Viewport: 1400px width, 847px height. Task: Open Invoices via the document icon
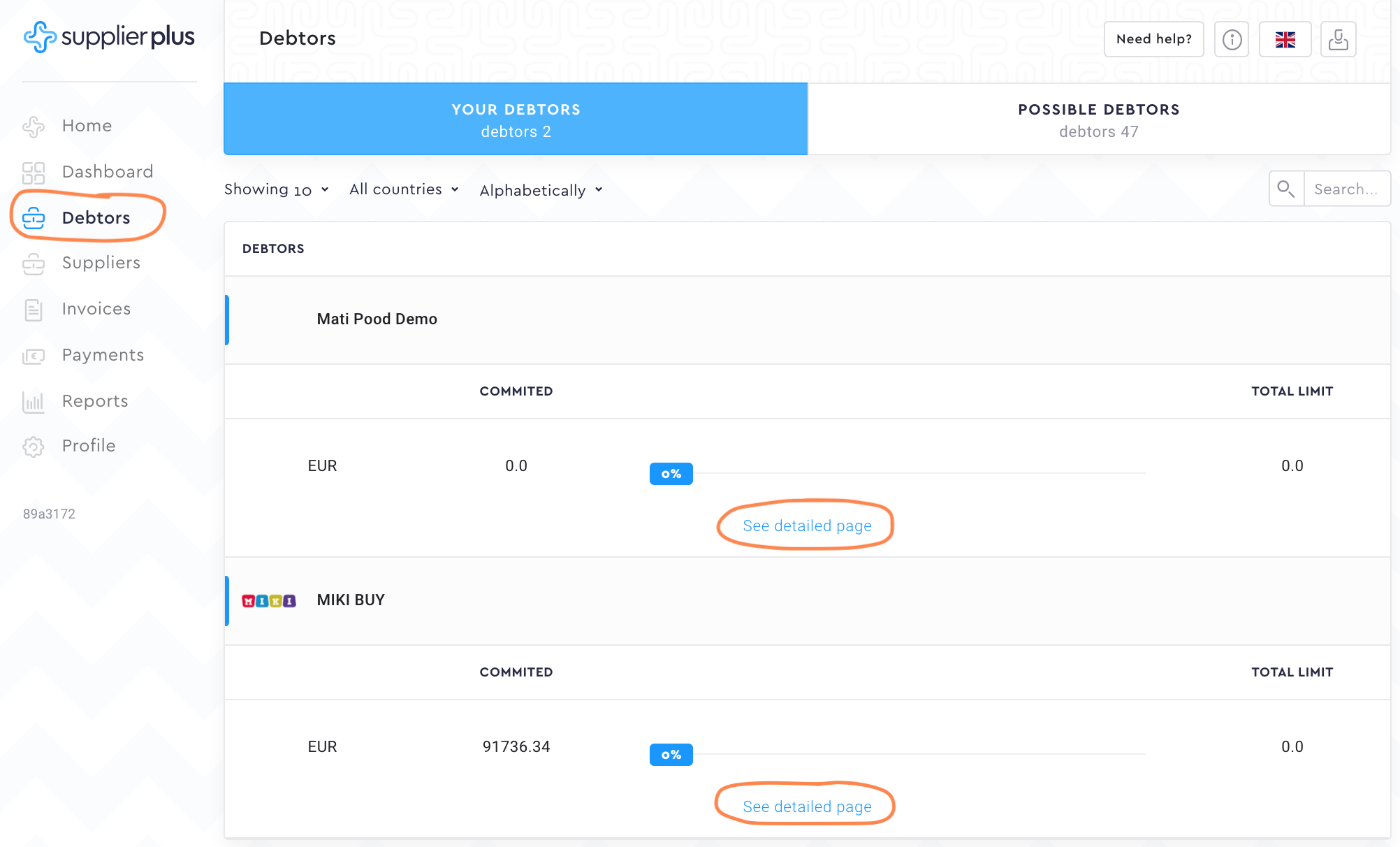pyautogui.click(x=33, y=310)
